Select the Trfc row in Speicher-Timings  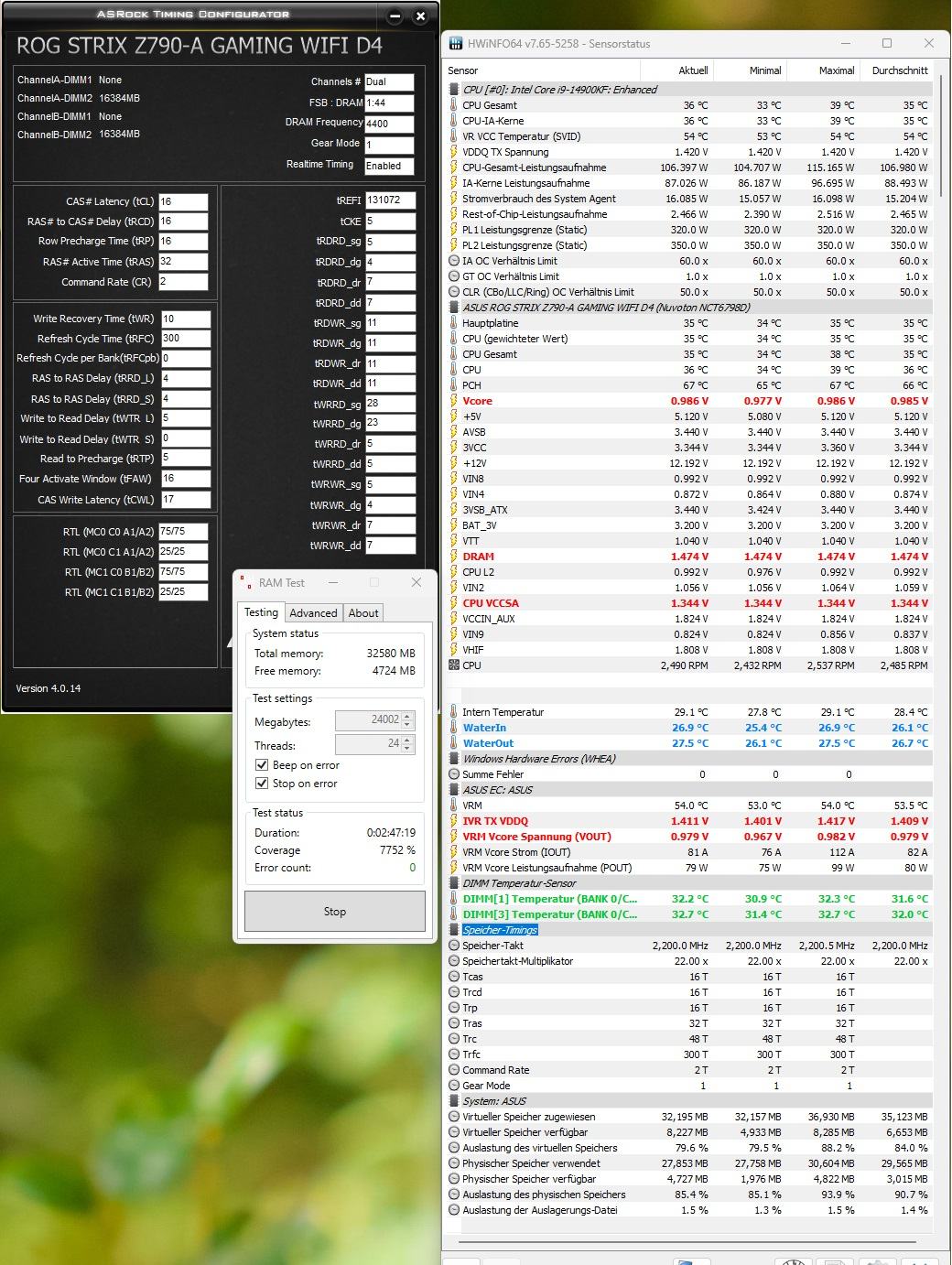(x=689, y=1054)
